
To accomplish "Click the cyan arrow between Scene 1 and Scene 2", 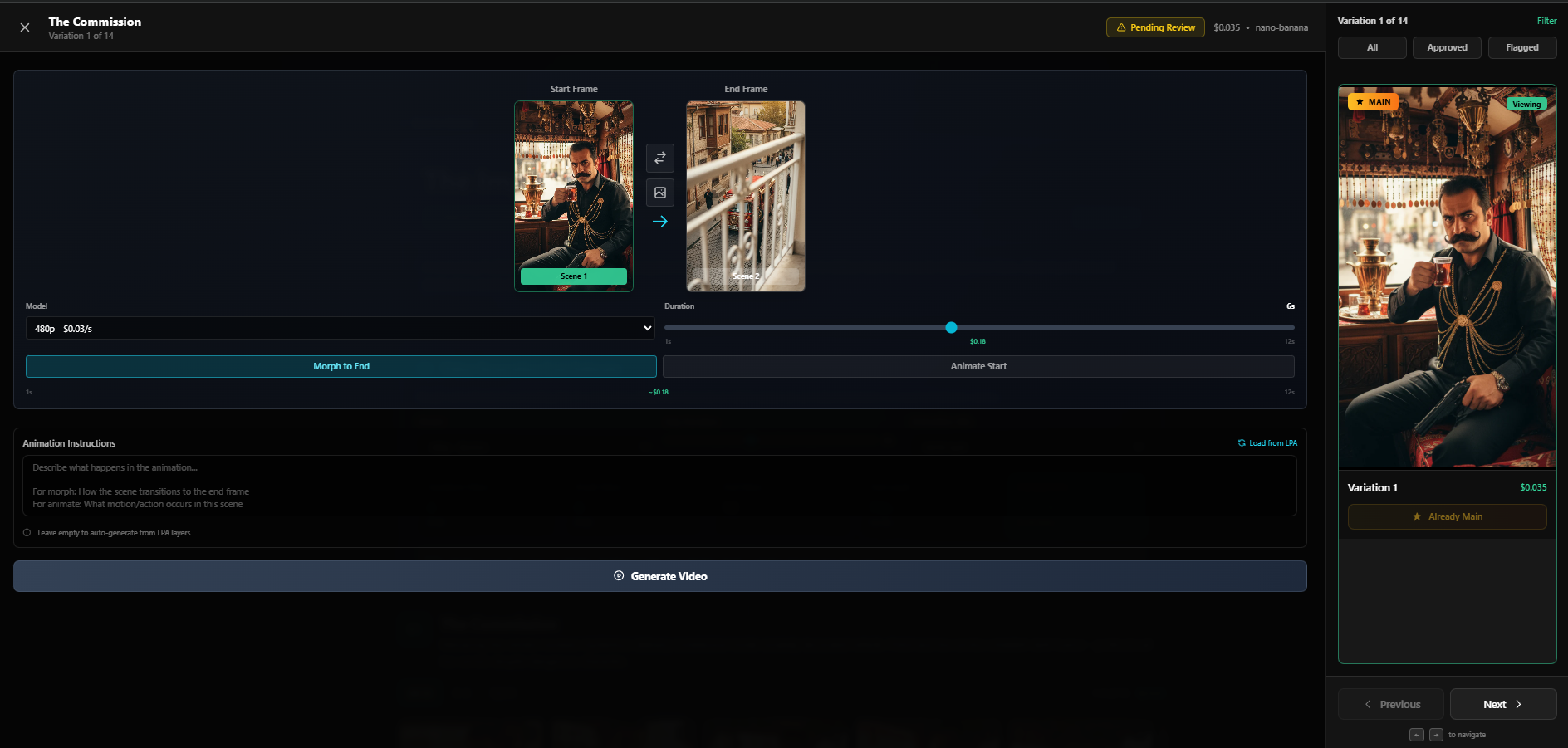I will (x=660, y=222).
